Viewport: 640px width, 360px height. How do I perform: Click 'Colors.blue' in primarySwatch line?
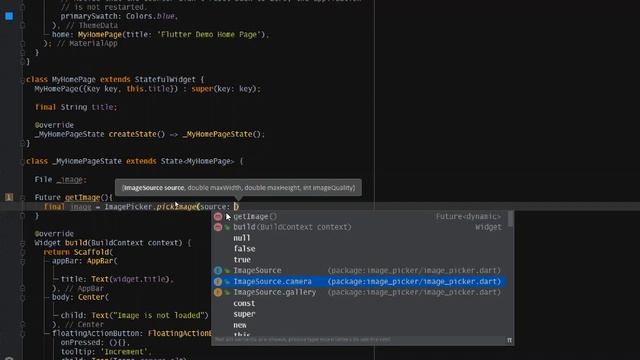(150, 16)
